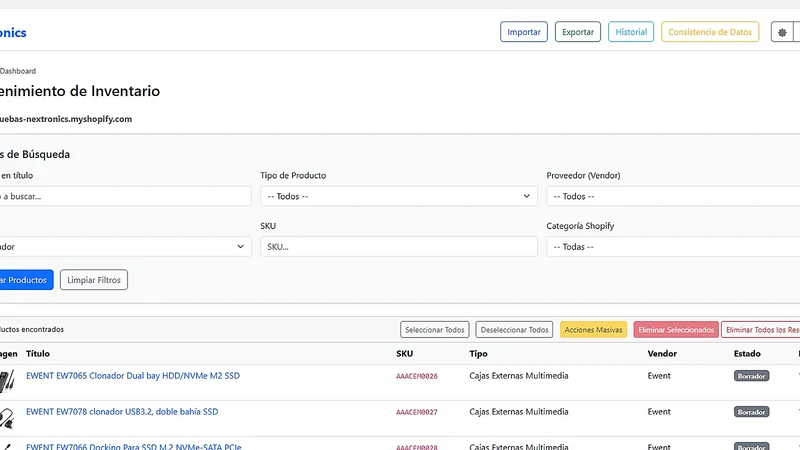Click Ewent vendor in EW7078 row

[659, 411]
